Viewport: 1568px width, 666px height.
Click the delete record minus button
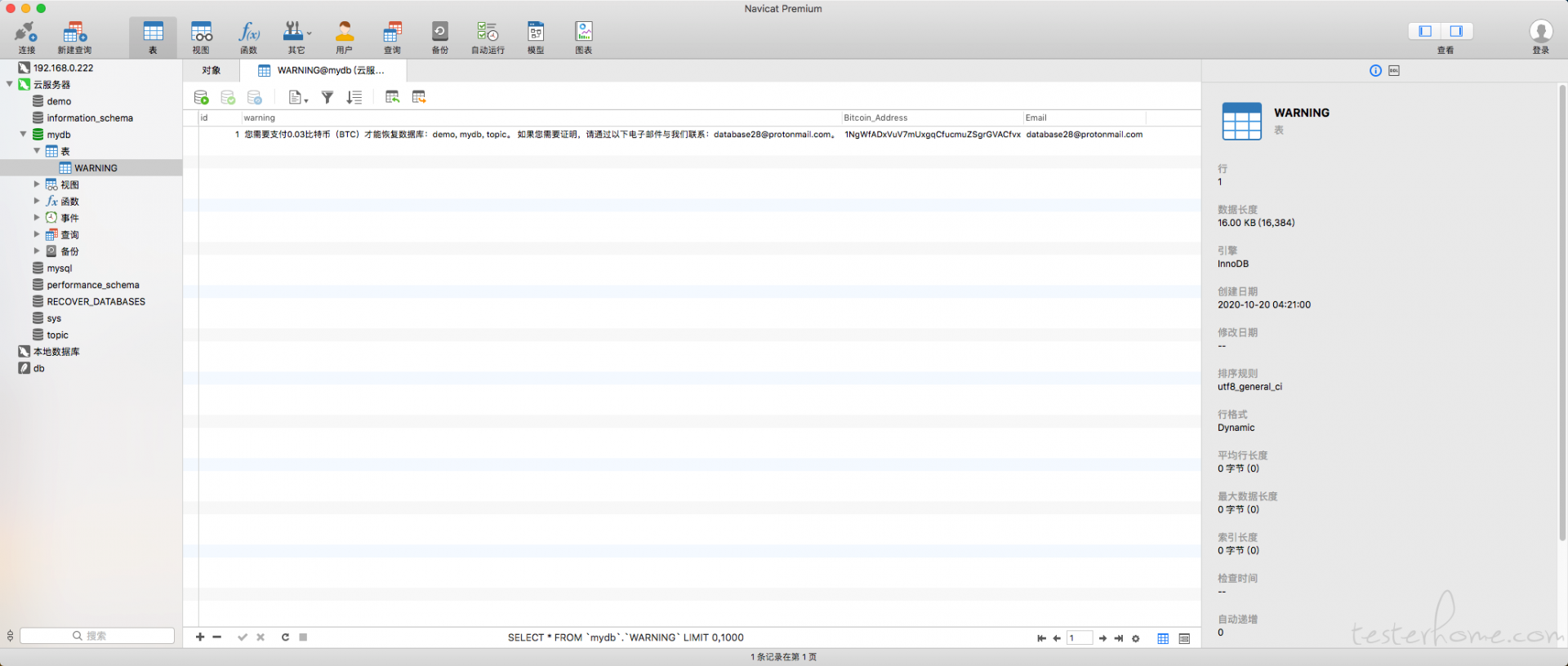click(x=217, y=637)
